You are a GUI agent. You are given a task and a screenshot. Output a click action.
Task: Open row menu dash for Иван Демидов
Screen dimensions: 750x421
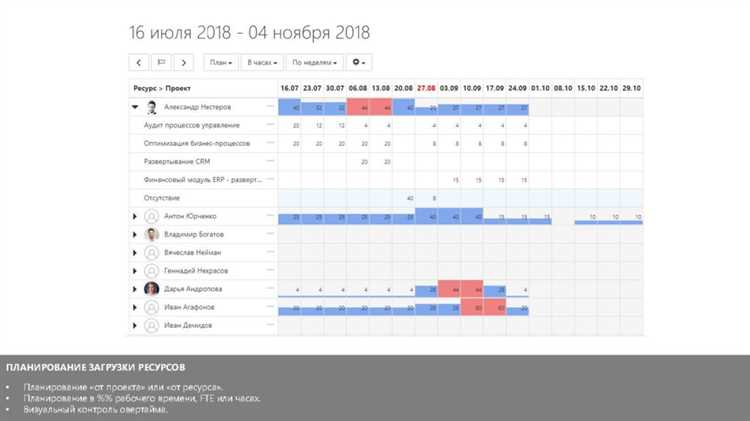(x=270, y=324)
